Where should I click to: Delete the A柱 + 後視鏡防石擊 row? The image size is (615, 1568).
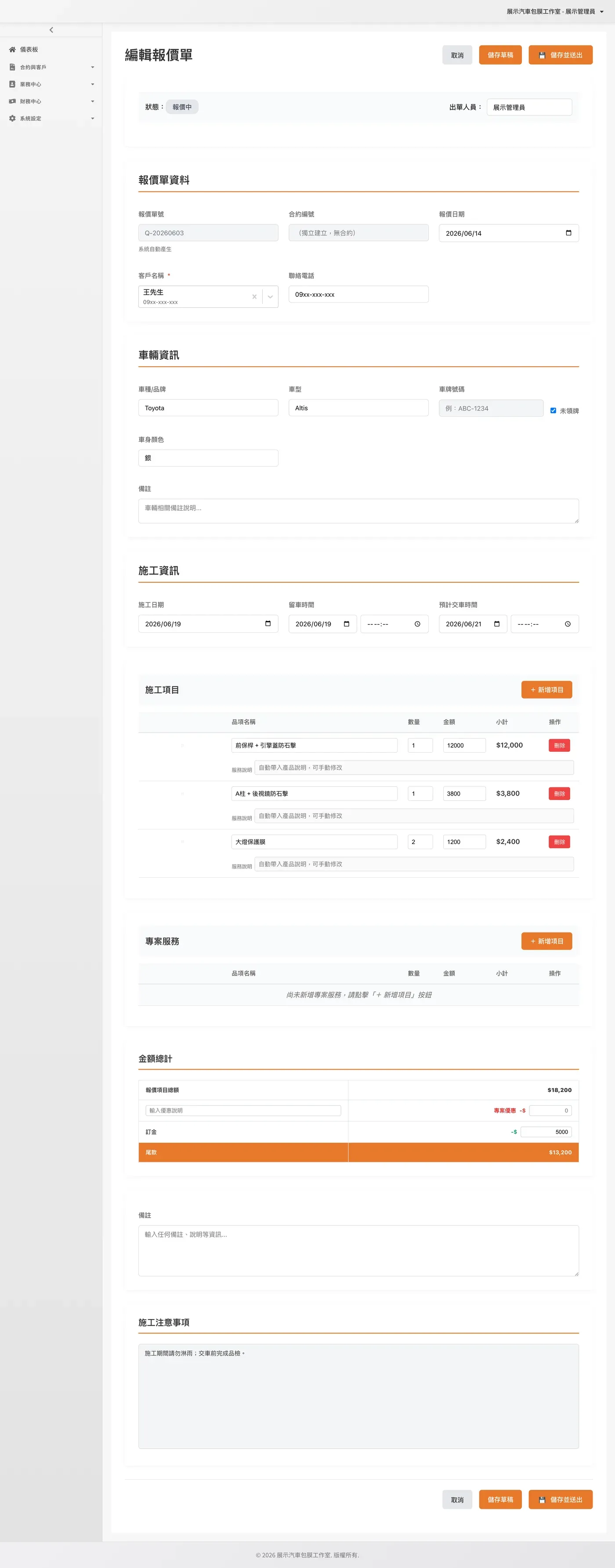click(559, 793)
